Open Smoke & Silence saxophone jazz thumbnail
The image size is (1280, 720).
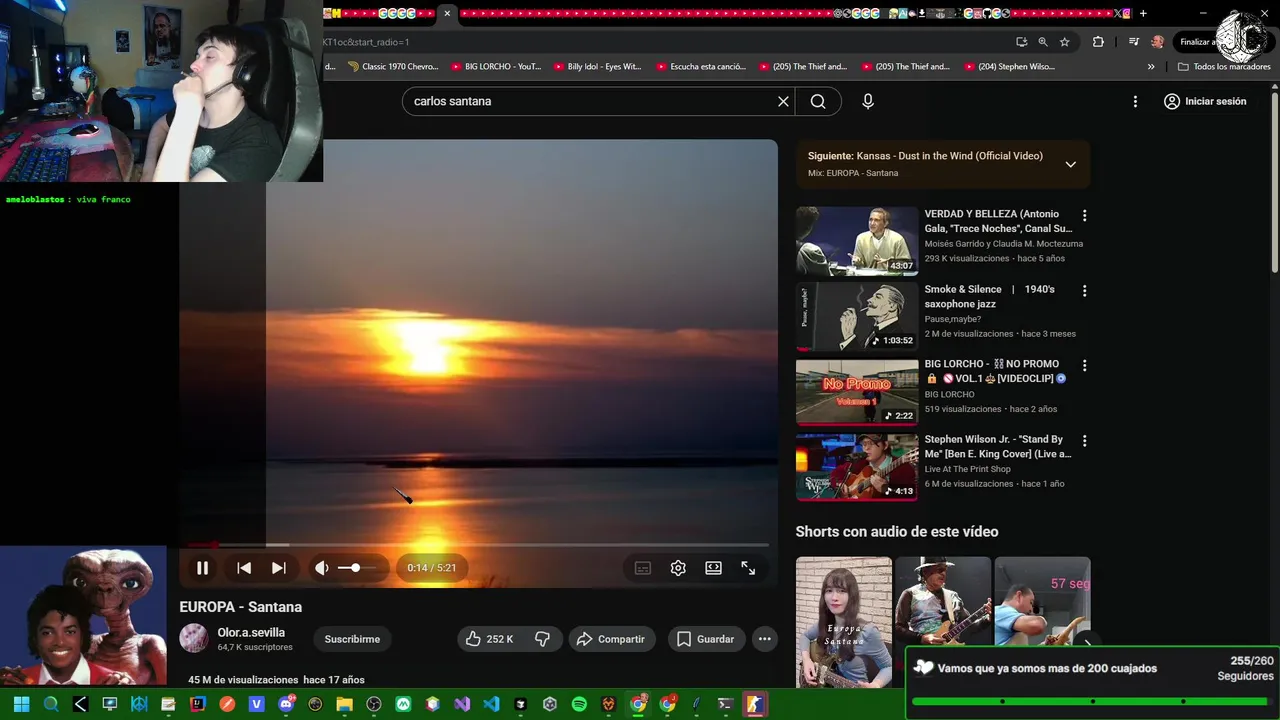857,316
